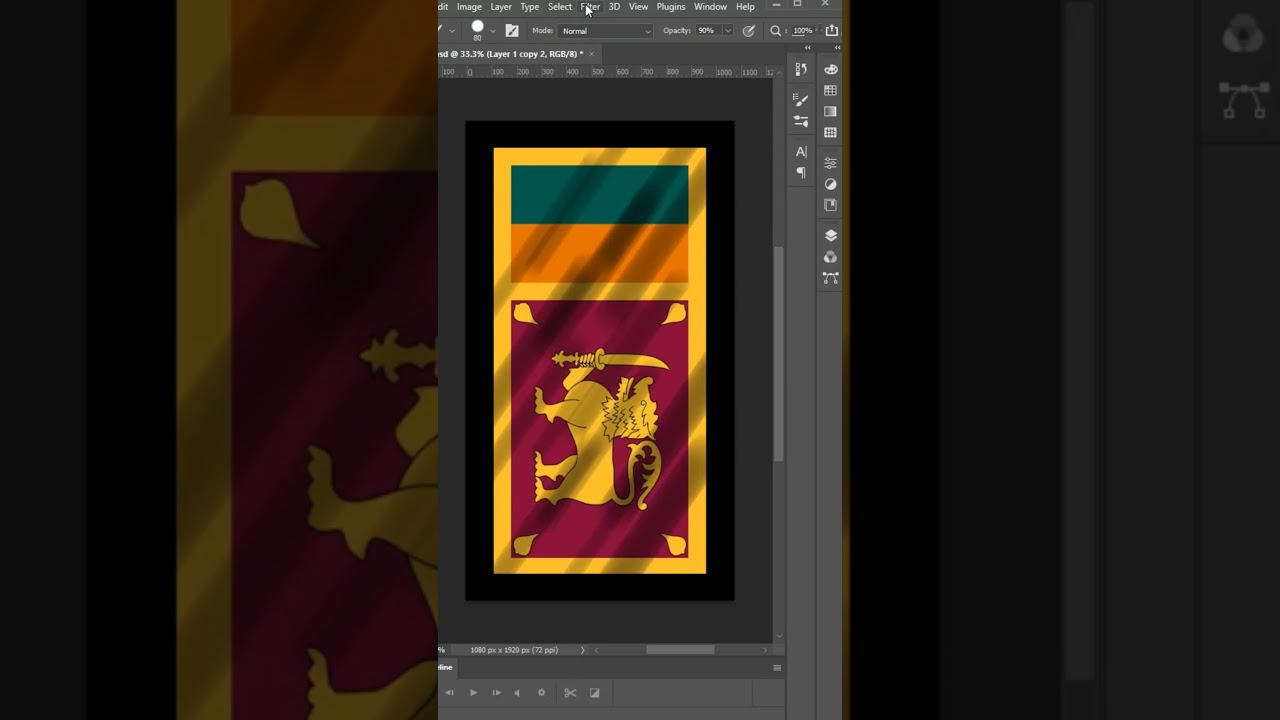Open the Adjustments panel icon

click(x=830, y=184)
